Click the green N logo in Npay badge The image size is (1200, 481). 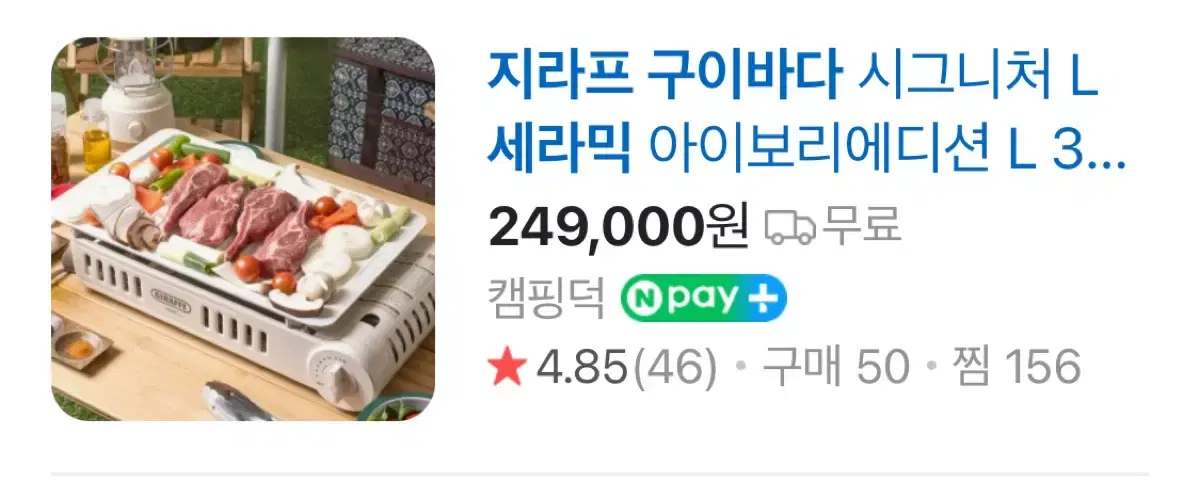click(643, 297)
